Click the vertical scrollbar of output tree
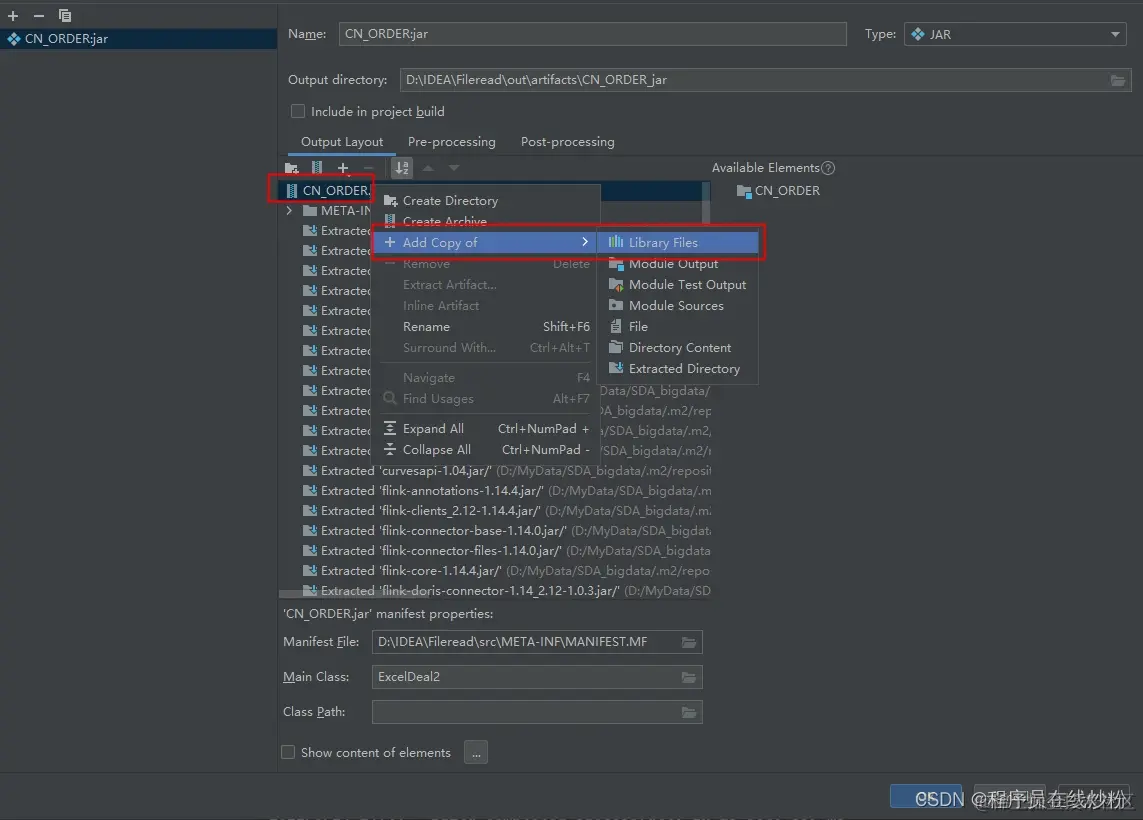The image size is (1143, 820). tap(706, 203)
